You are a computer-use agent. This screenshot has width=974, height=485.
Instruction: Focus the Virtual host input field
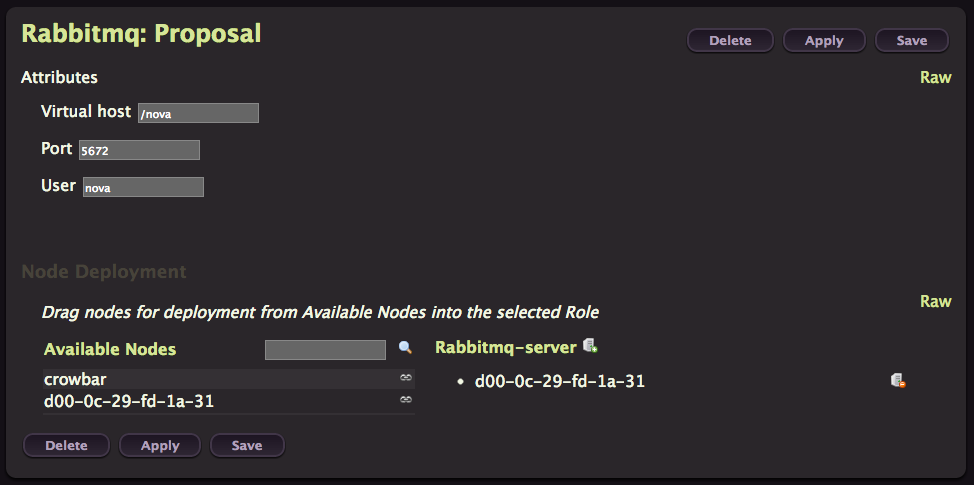[198, 113]
